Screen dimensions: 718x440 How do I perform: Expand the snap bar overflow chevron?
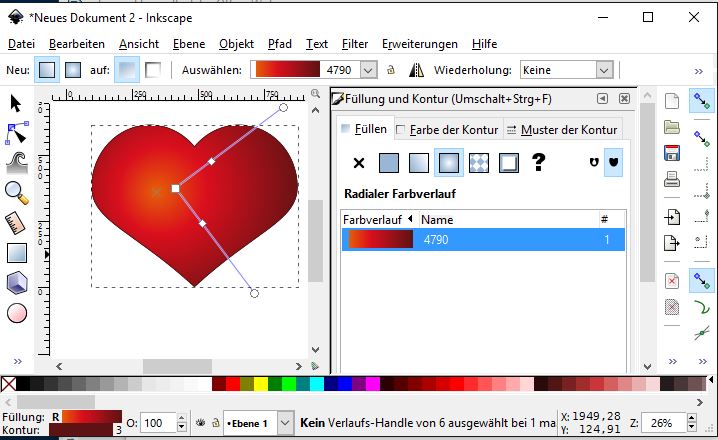(702, 361)
